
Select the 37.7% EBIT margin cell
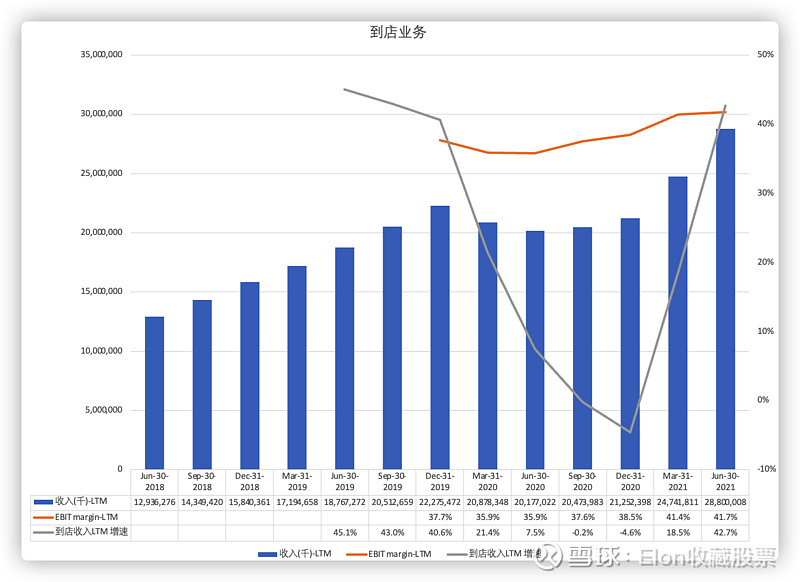[x=440, y=517]
